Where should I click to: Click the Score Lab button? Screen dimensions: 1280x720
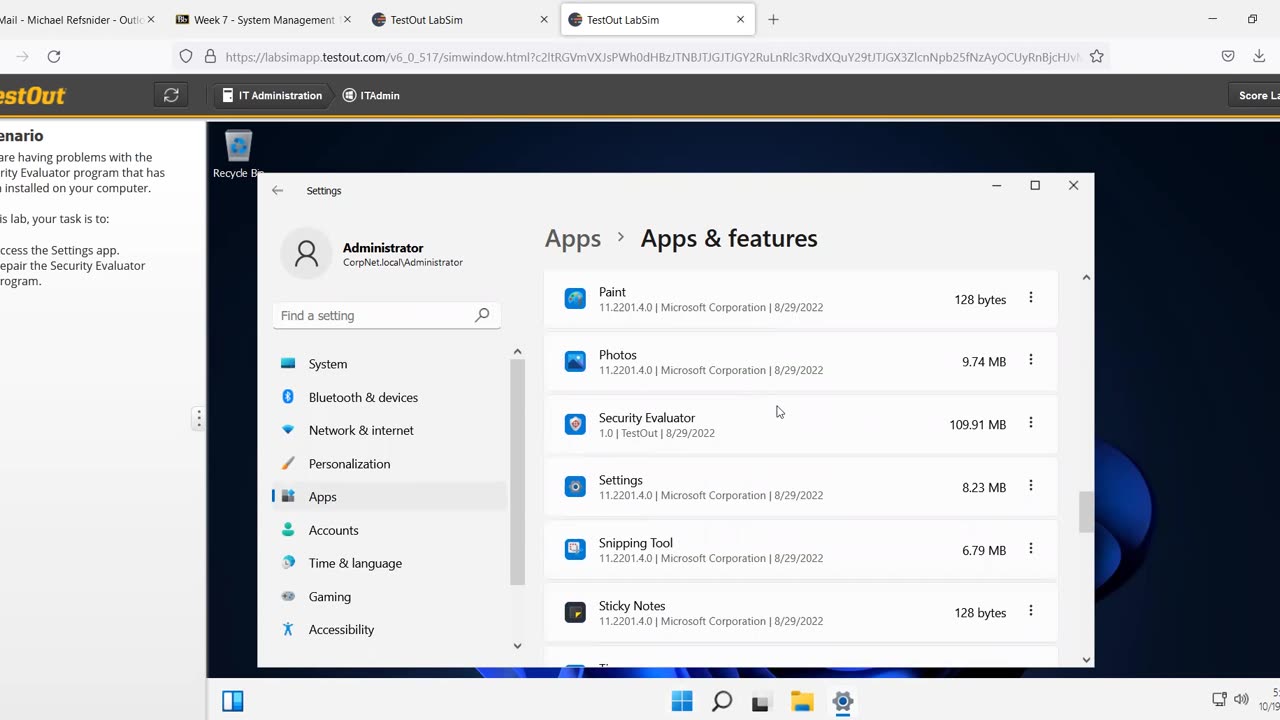point(1256,95)
